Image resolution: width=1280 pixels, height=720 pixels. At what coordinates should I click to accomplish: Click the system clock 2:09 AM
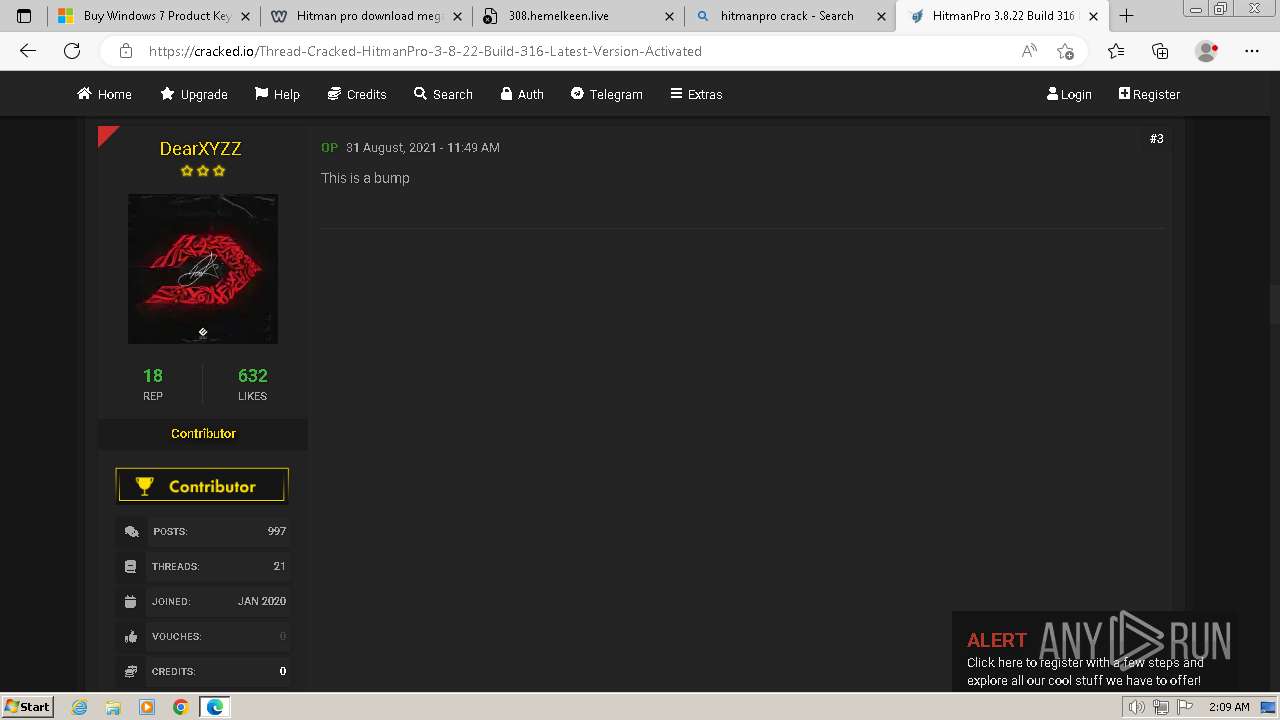1229,707
